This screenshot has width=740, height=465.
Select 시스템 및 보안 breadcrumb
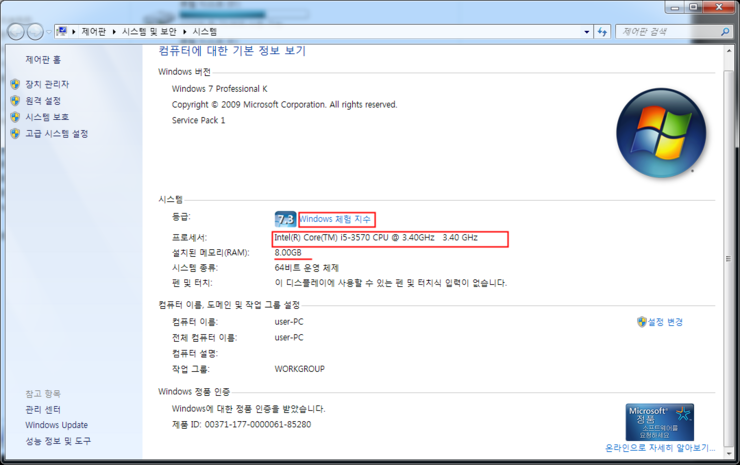point(149,32)
